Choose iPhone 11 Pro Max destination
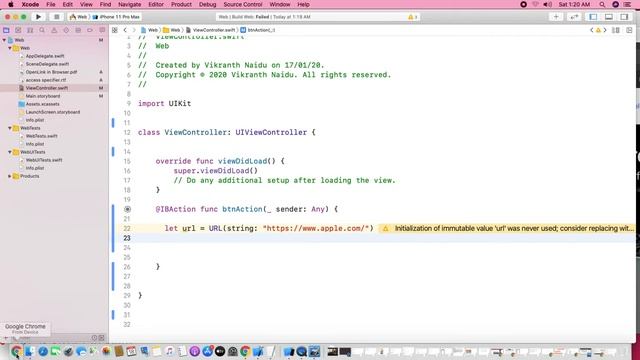Viewport: 640px width, 360px height. click(x=116, y=17)
